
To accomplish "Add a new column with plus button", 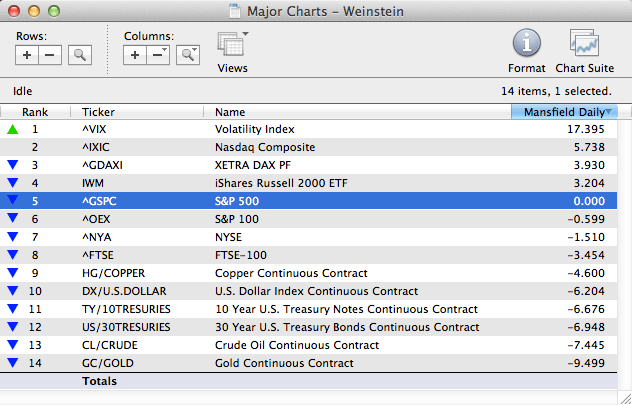I will point(135,55).
